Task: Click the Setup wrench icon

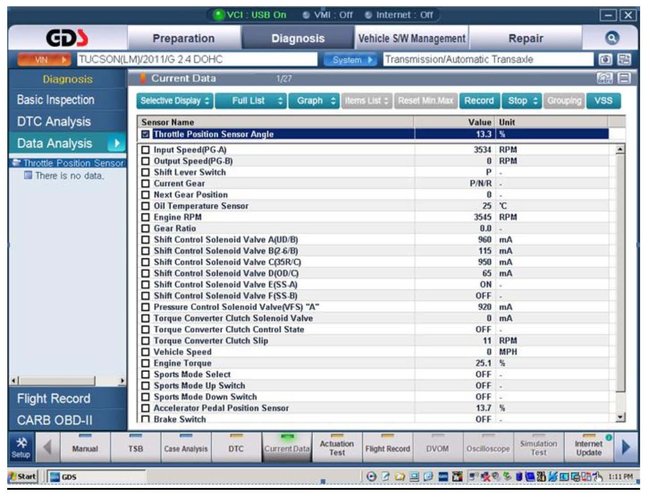Action: (21, 447)
